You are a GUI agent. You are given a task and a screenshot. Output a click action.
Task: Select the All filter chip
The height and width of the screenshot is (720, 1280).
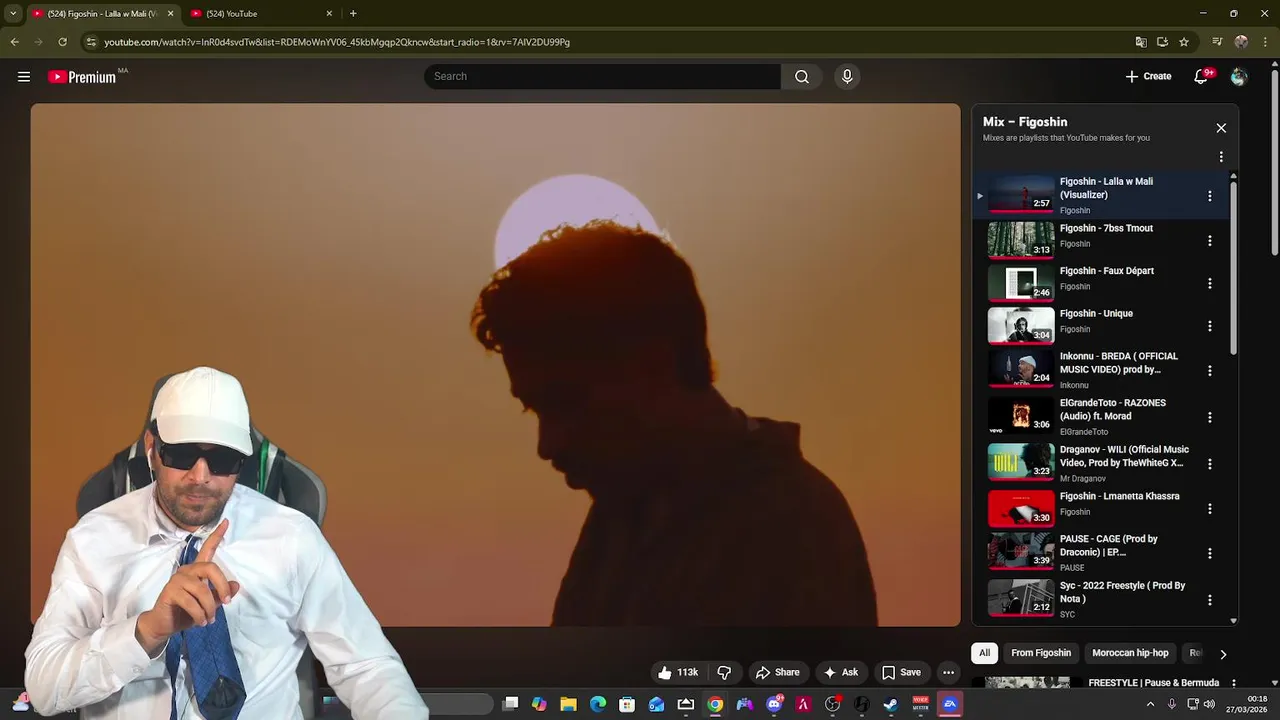click(984, 653)
